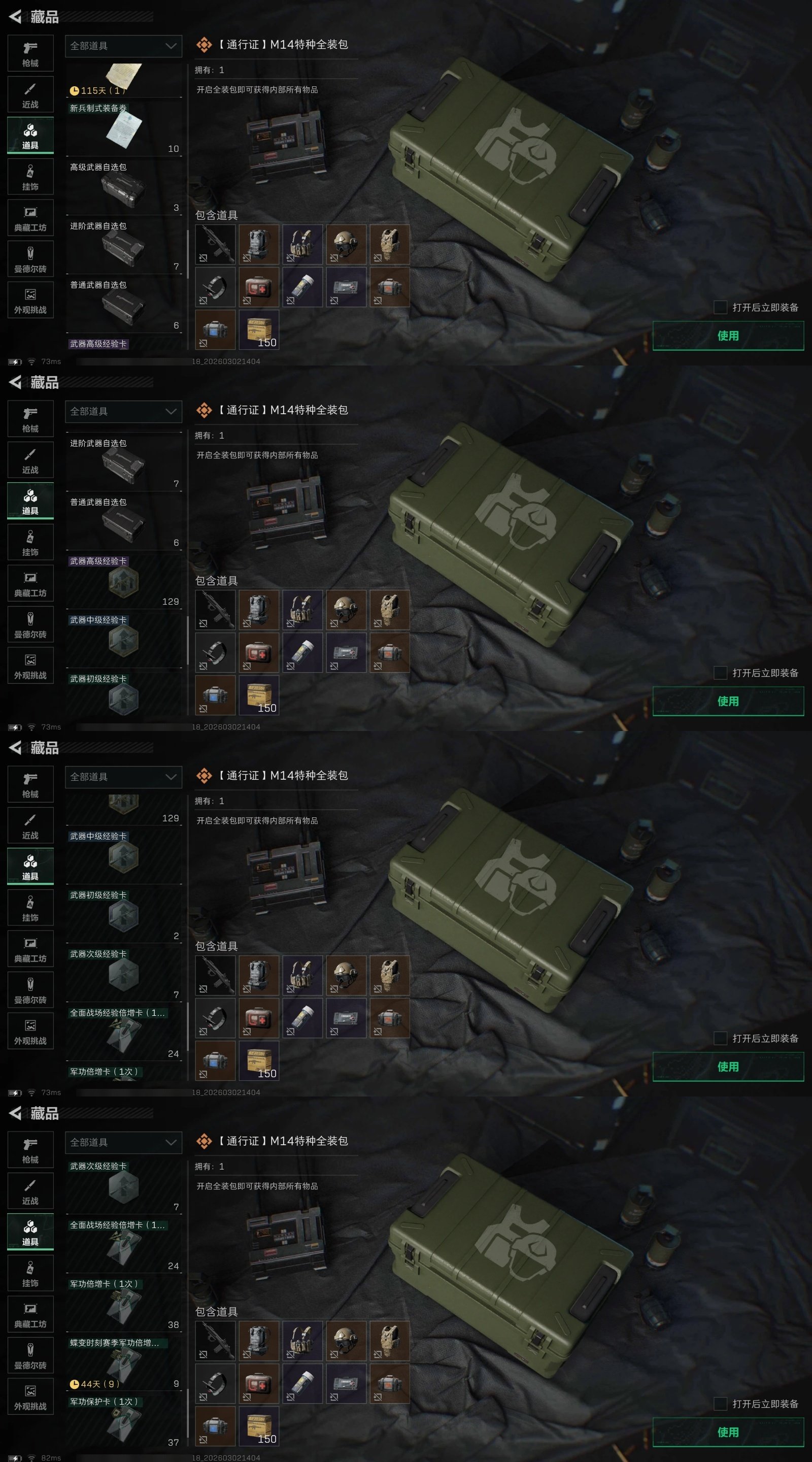Click item list scrollbar in 高级武器自选包 screen

[x=188, y=254]
